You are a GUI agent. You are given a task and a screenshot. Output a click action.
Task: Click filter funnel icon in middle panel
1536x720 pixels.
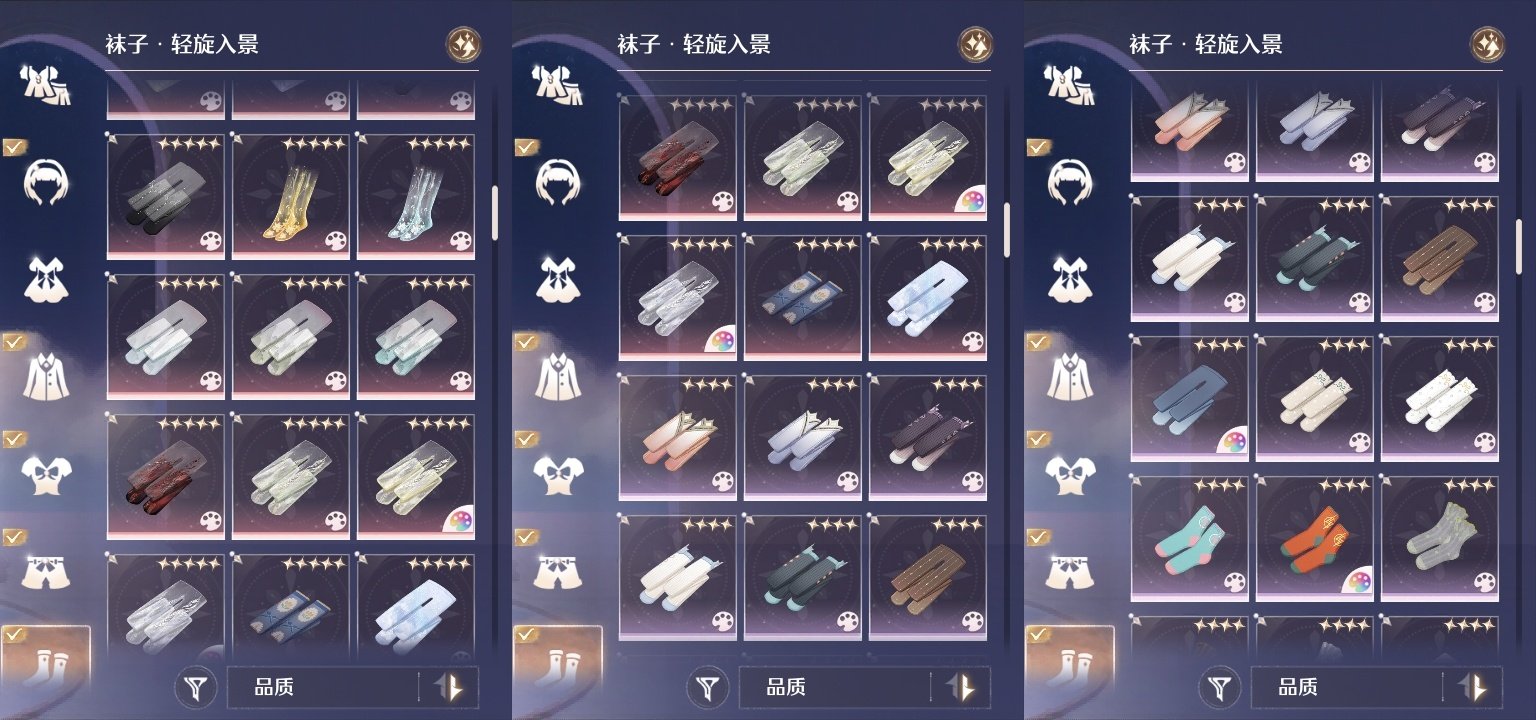[710, 688]
